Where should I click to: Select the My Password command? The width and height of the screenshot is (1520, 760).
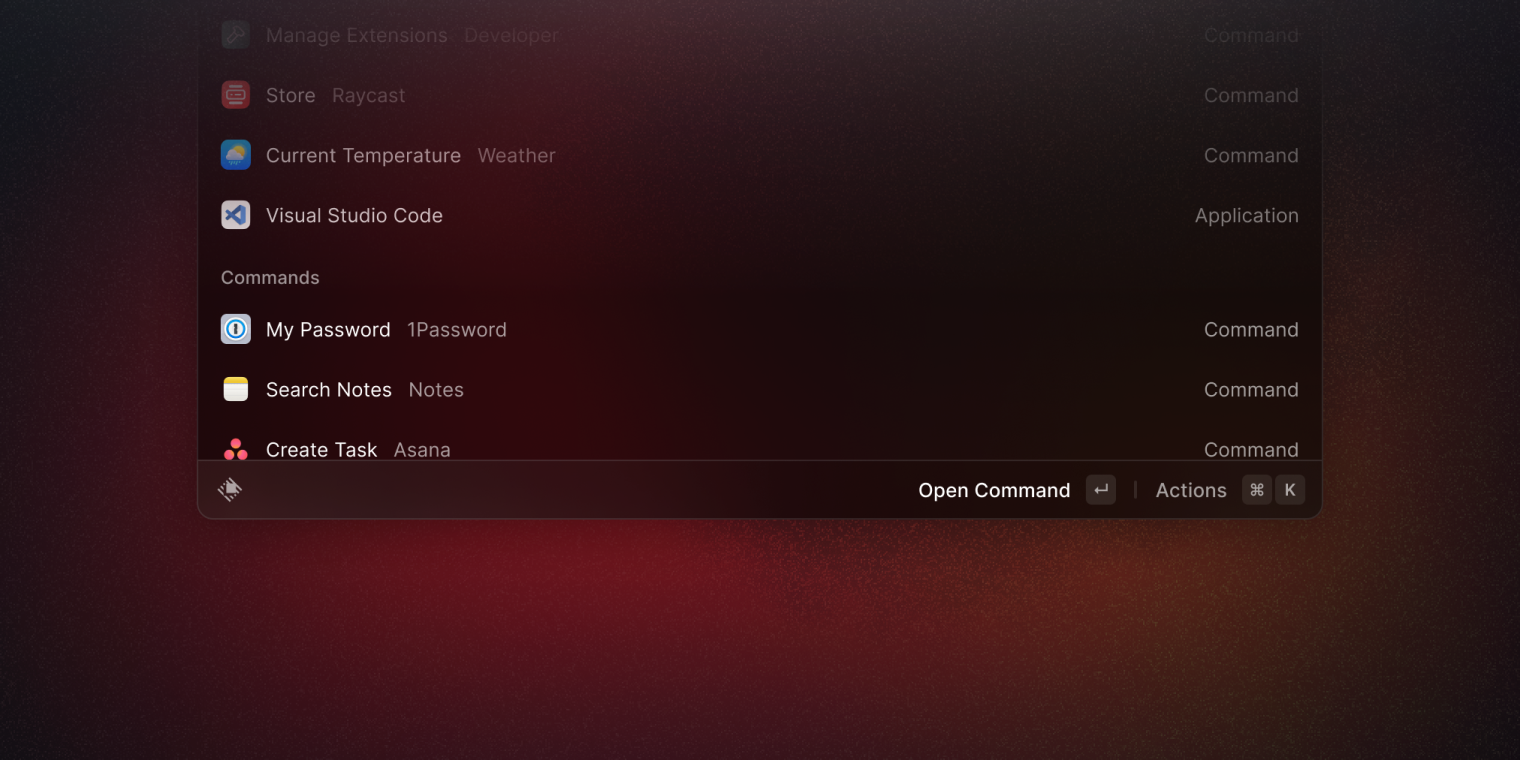coord(760,329)
